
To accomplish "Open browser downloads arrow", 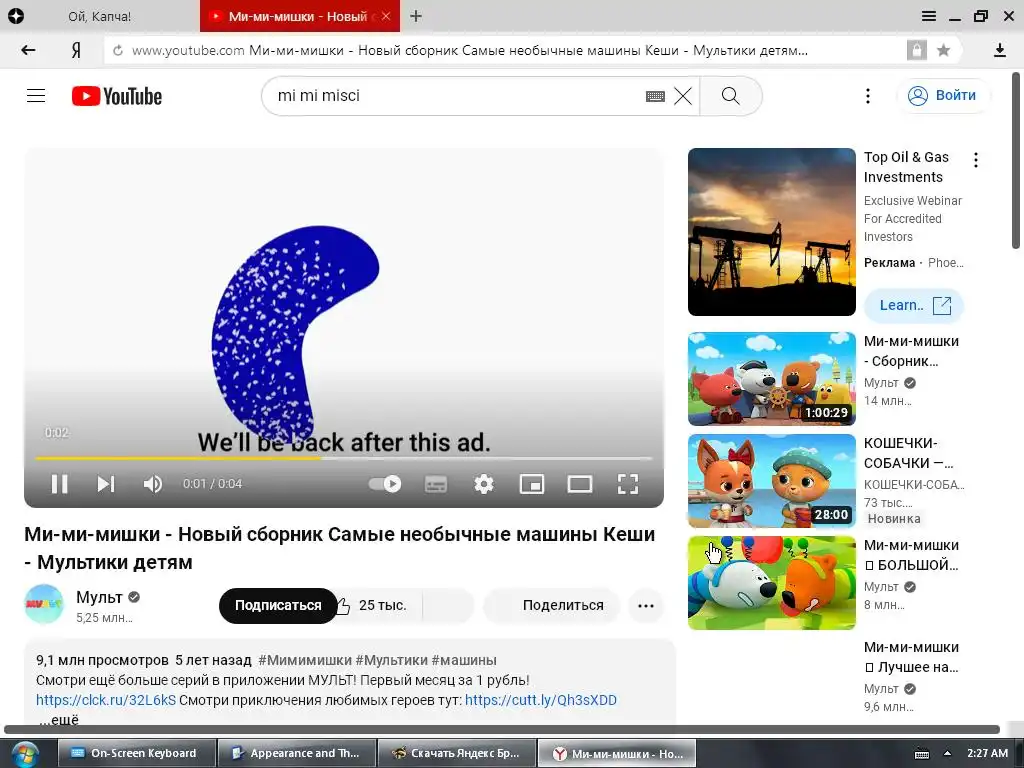I will [999, 50].
